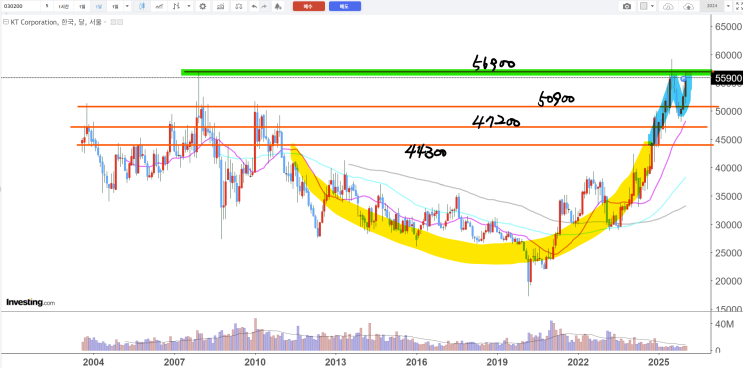Screen dimensions: 743x368
Task: Open the layout dropdown arrow
Action: coord(652,6)
